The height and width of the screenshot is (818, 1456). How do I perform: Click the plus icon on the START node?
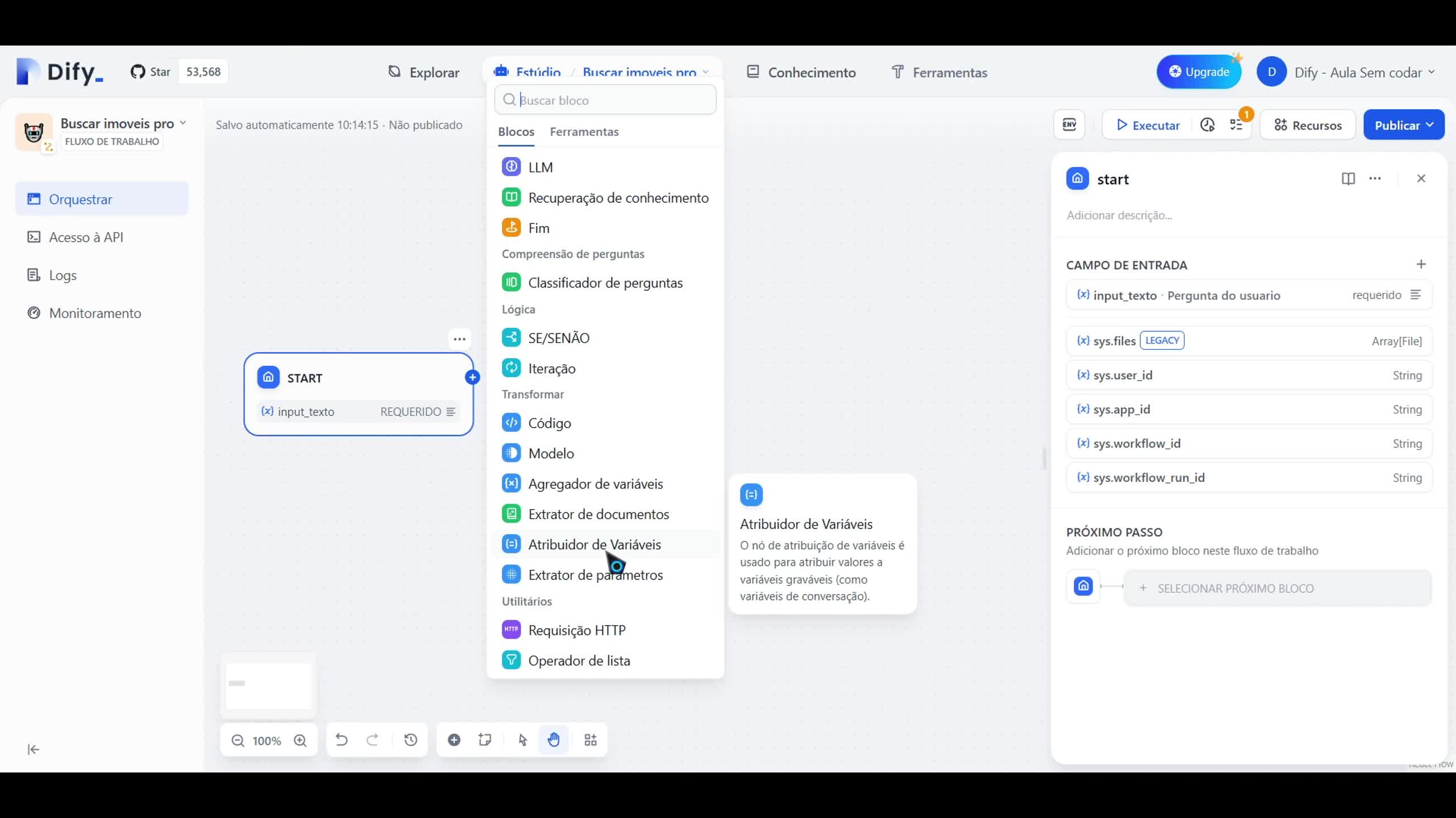[472, 377]
